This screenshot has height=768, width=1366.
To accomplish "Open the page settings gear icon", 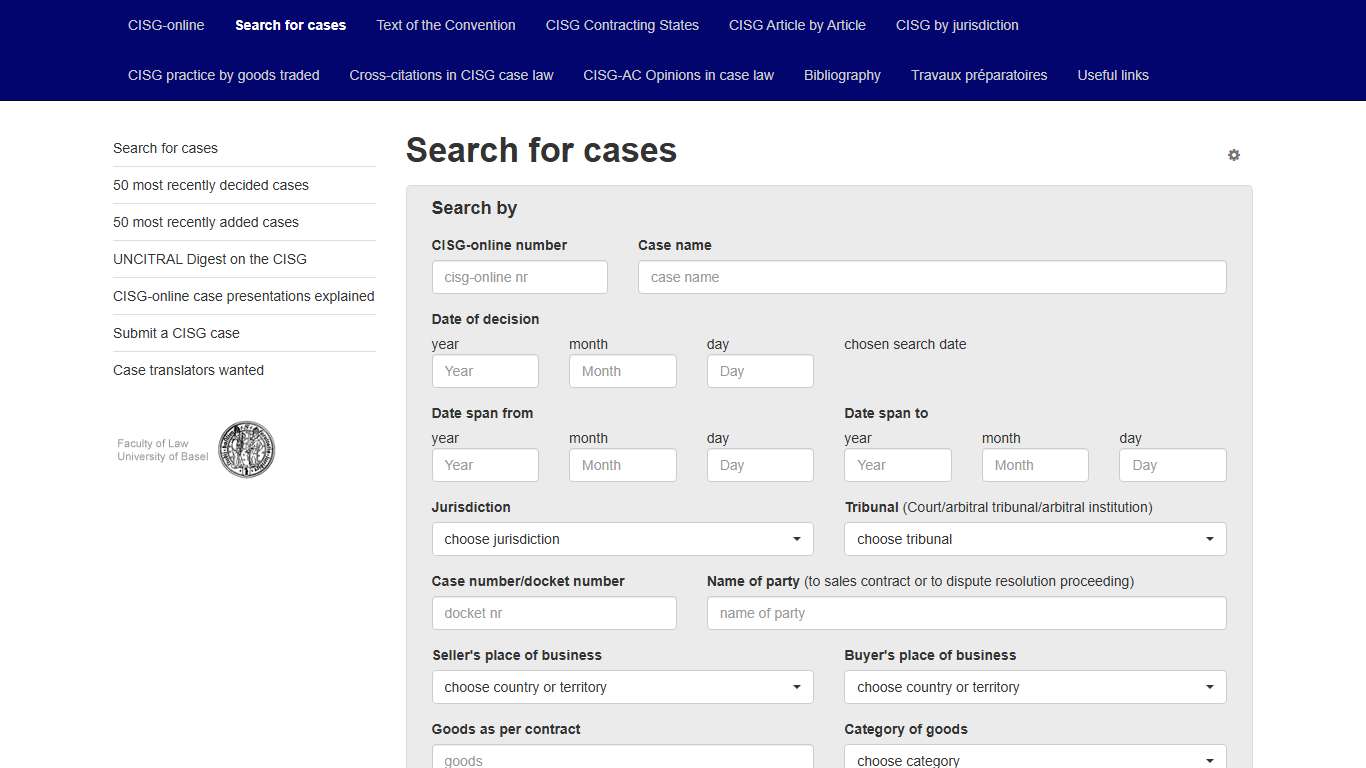I will point(1233,155).
